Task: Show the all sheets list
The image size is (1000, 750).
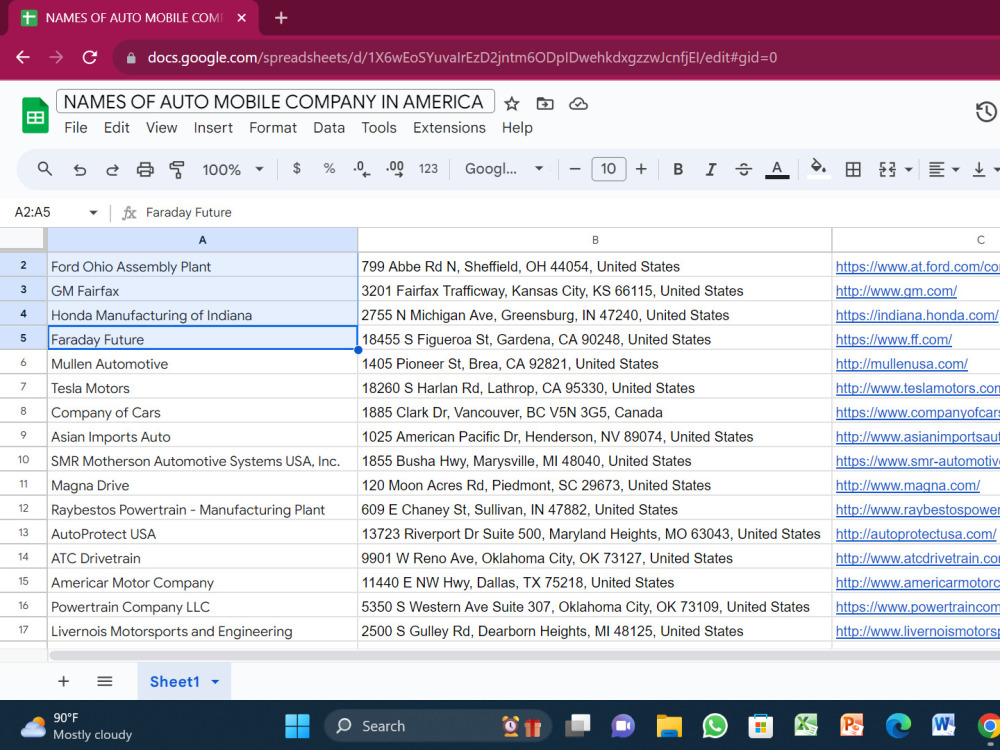Action: 105,681
